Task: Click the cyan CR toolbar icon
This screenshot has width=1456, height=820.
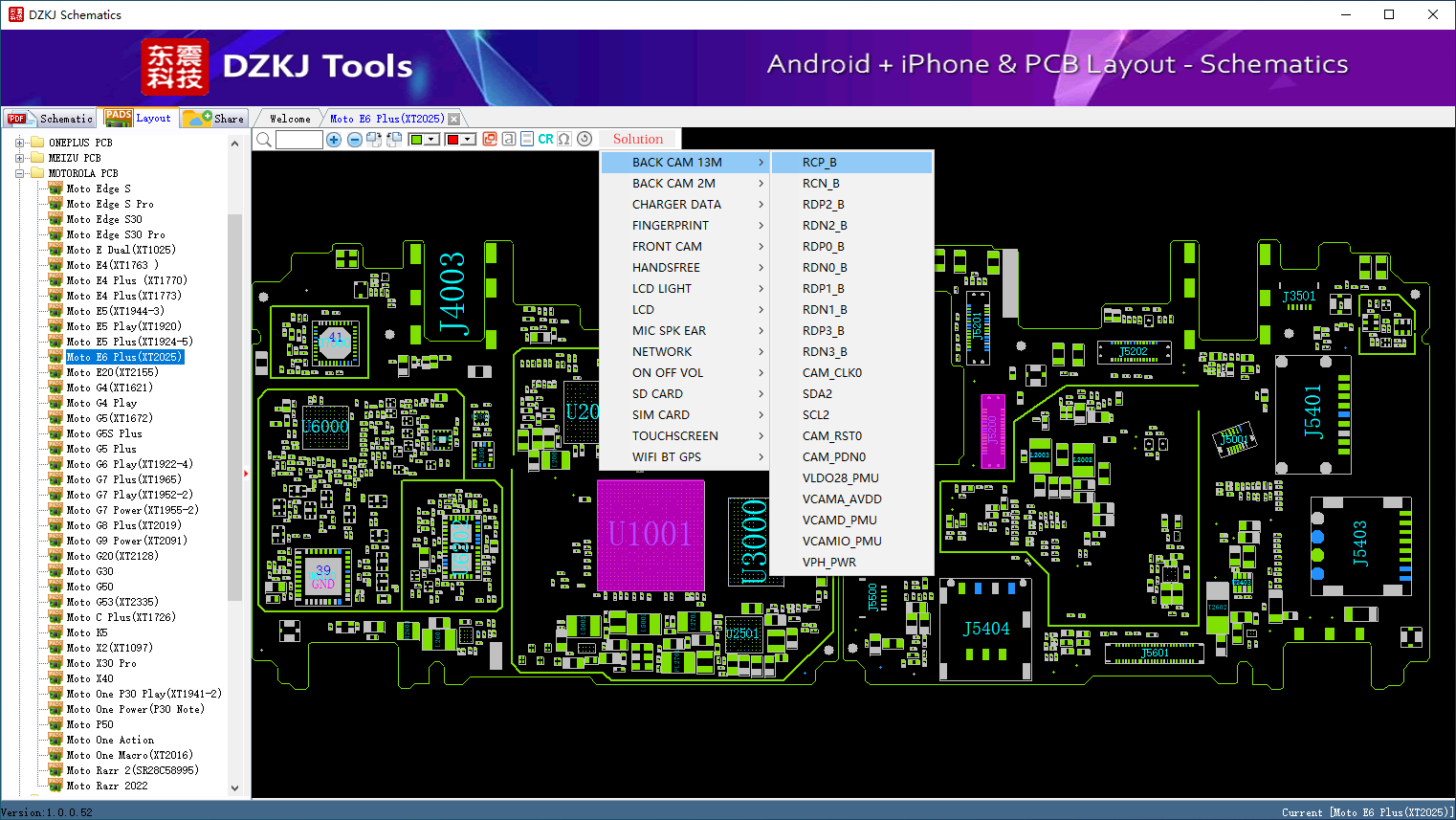Action: tap(545, 139)
